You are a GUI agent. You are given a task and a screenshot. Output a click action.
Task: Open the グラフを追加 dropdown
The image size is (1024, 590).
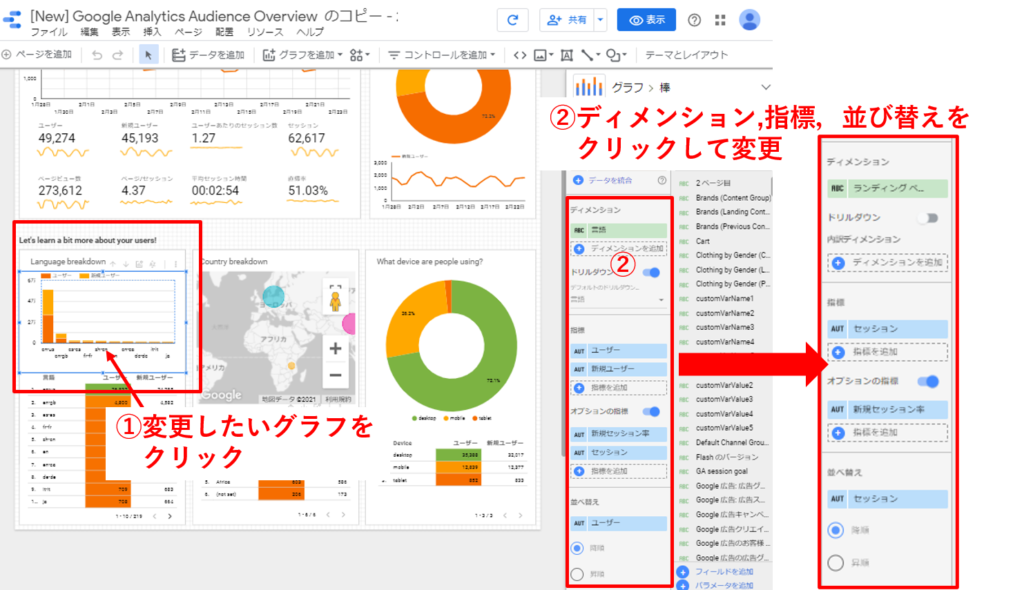point(302,55)
